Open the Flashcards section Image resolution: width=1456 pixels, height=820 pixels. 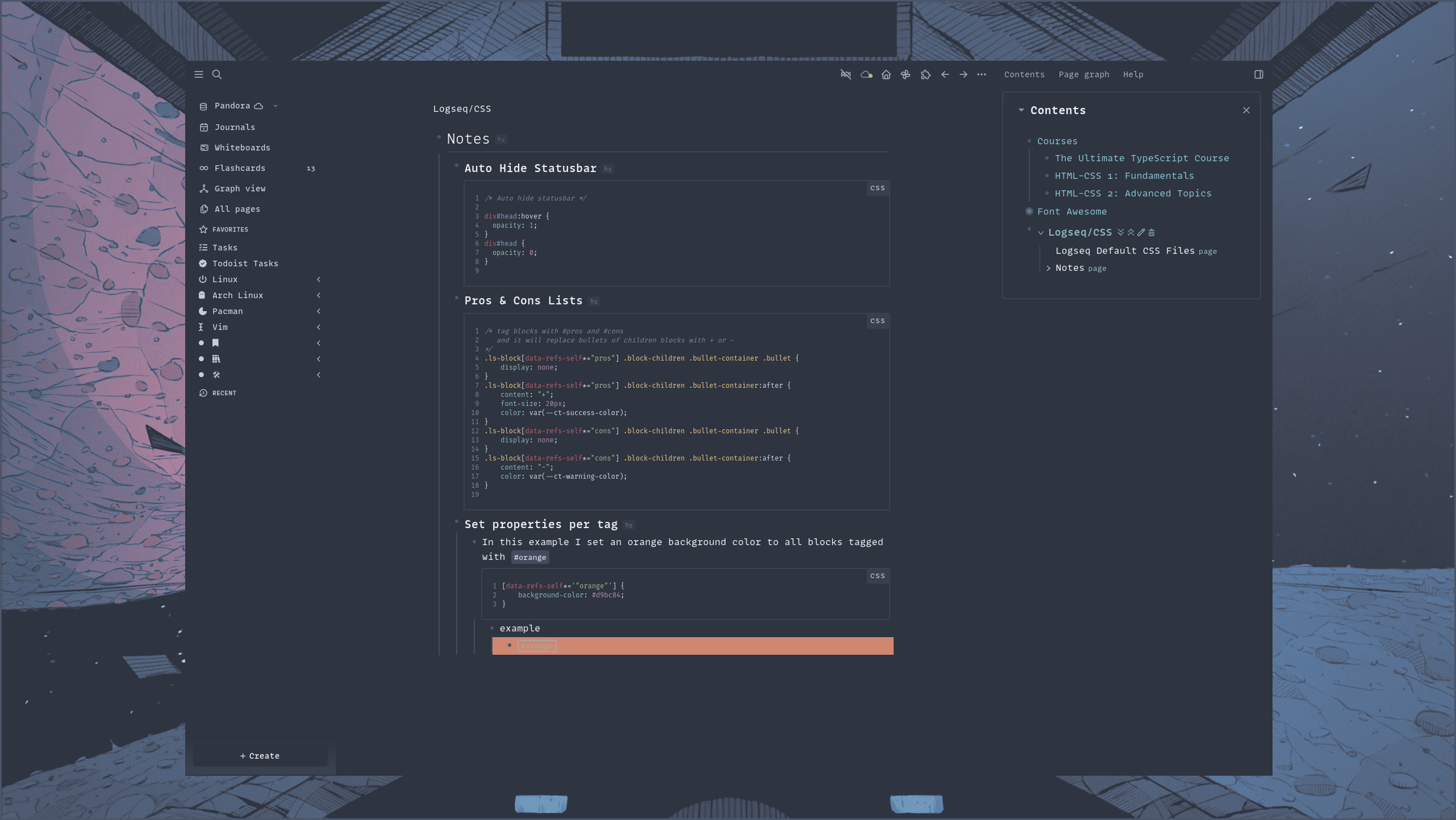click(x=240, y=168)
